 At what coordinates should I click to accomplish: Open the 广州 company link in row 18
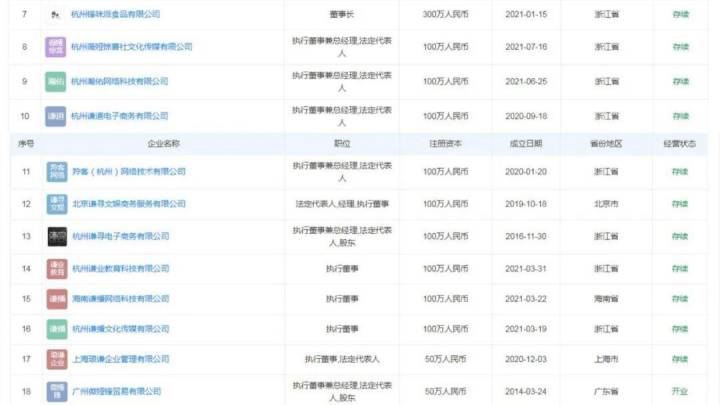pyautogui.click(x=117, y=391)
